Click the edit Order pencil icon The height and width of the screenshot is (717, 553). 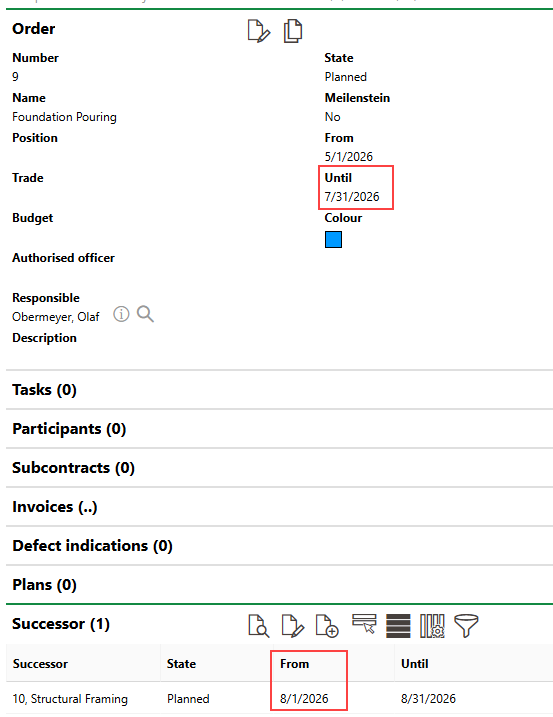(x=259, y=31)
